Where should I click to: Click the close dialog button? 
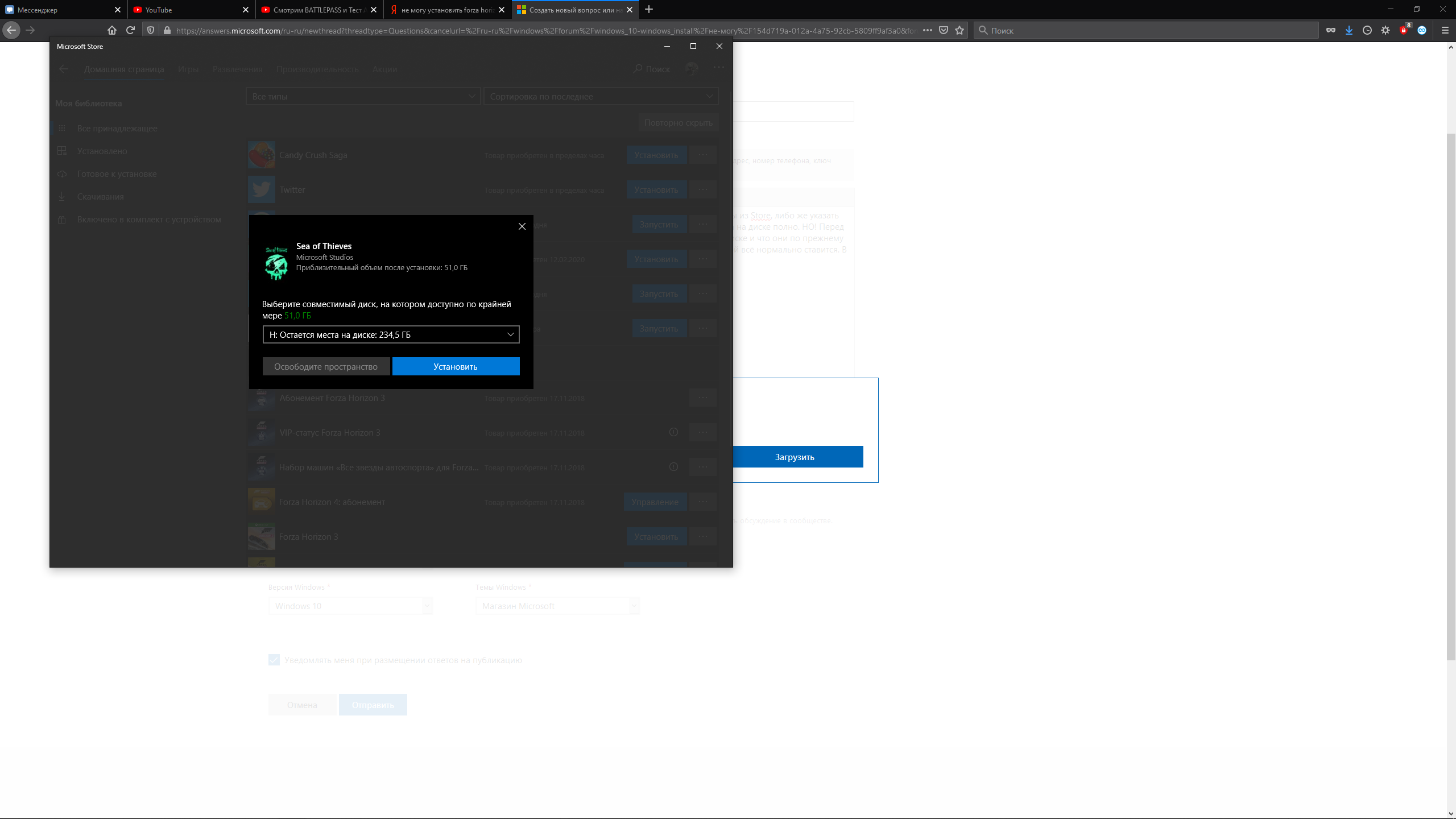[x=522, y=226]
